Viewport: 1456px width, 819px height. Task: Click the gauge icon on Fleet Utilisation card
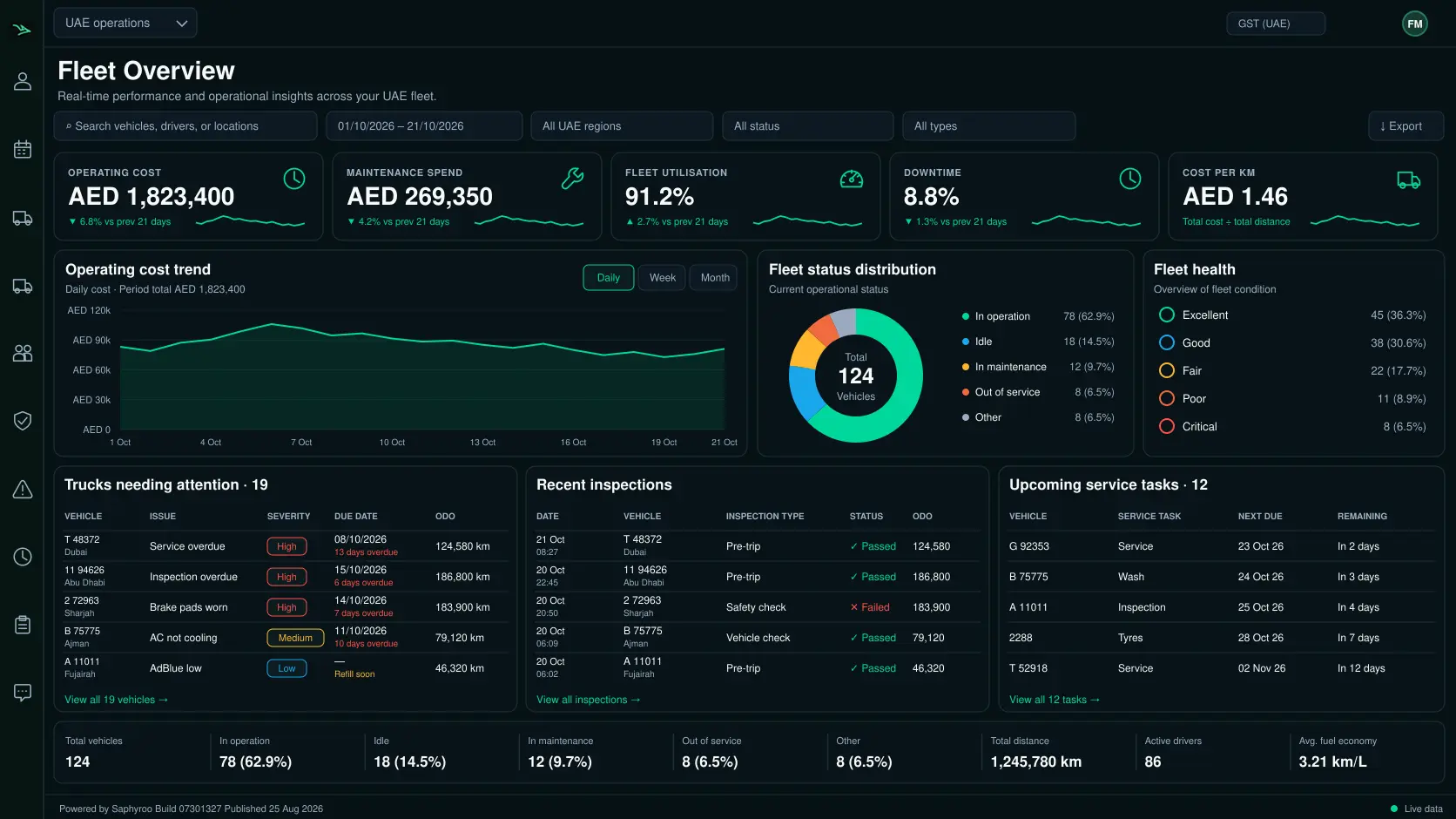(851, 179)
